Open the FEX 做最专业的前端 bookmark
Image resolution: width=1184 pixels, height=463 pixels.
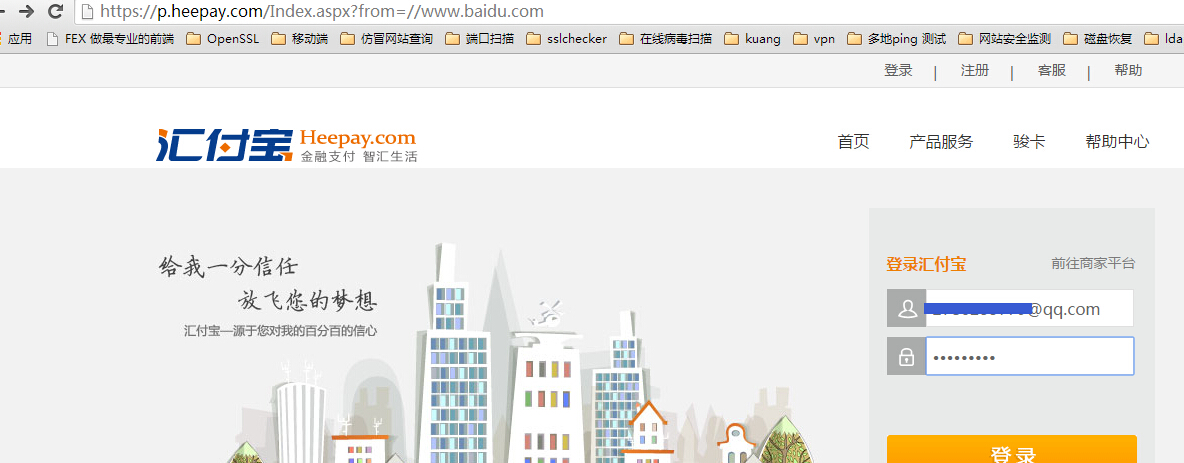tap(110, 39)
